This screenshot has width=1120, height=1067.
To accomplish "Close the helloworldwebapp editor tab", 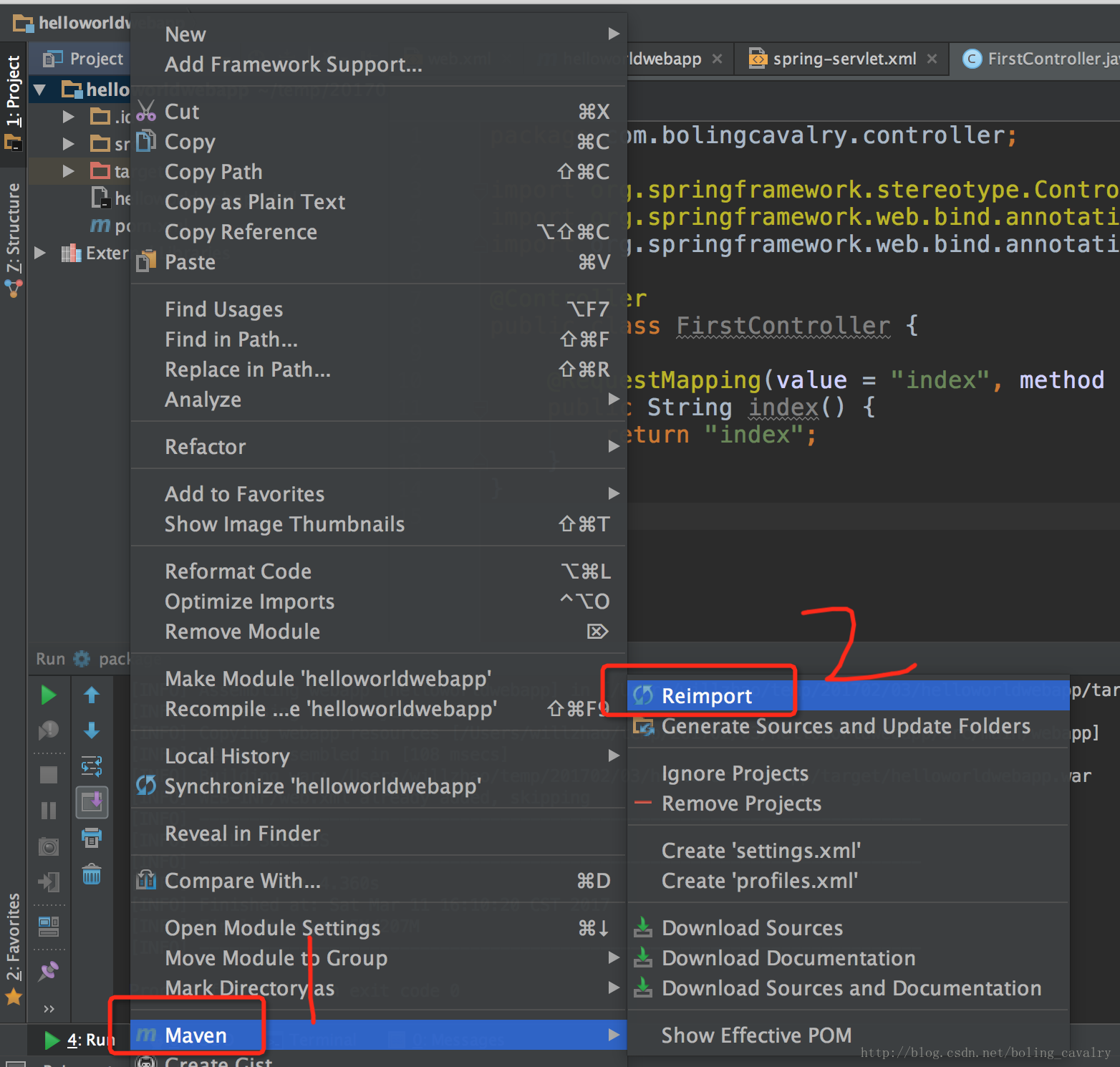I will click(x=717, y=59).
